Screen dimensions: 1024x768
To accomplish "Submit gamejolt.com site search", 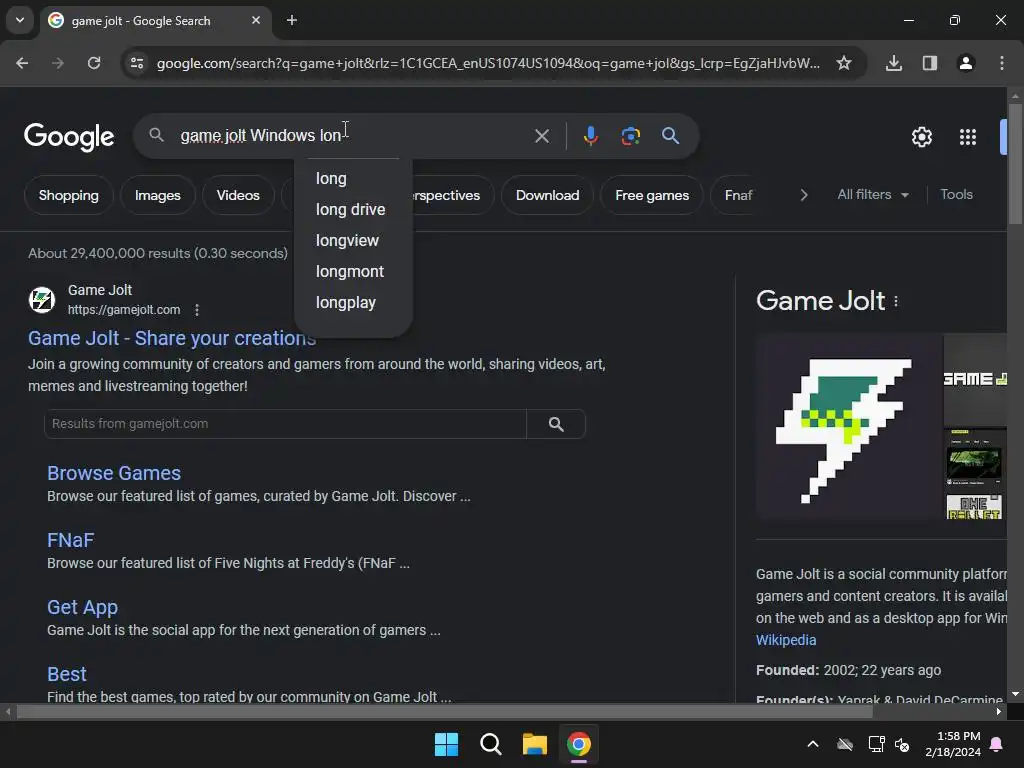I will [x=556, y=424].
